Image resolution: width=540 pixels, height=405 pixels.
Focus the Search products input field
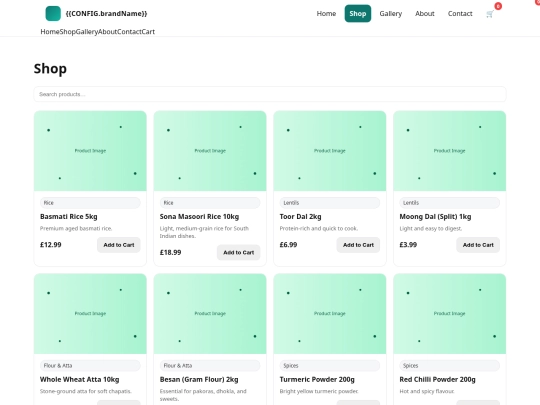click(270, 94)
